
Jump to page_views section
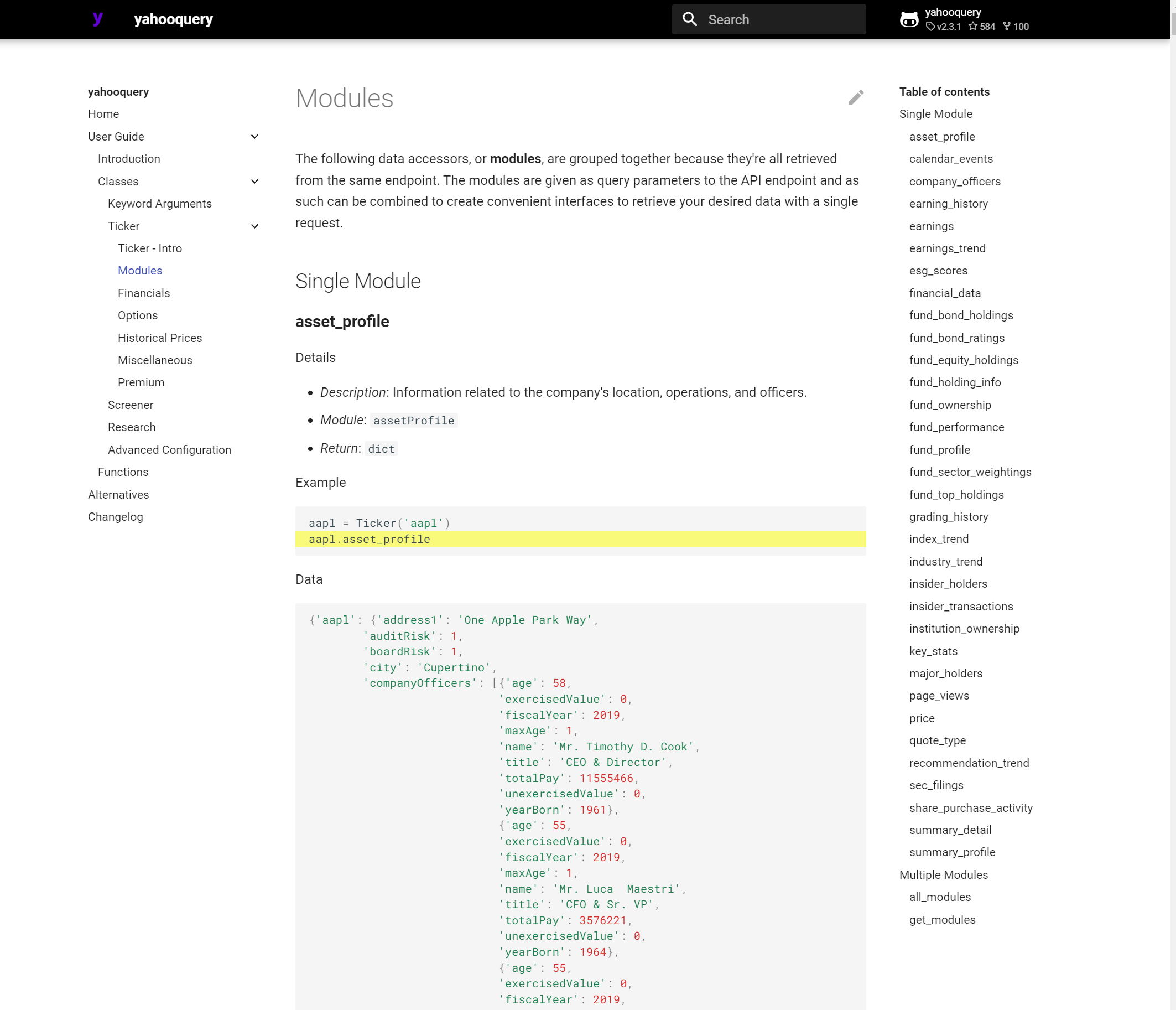coord(939,696)
